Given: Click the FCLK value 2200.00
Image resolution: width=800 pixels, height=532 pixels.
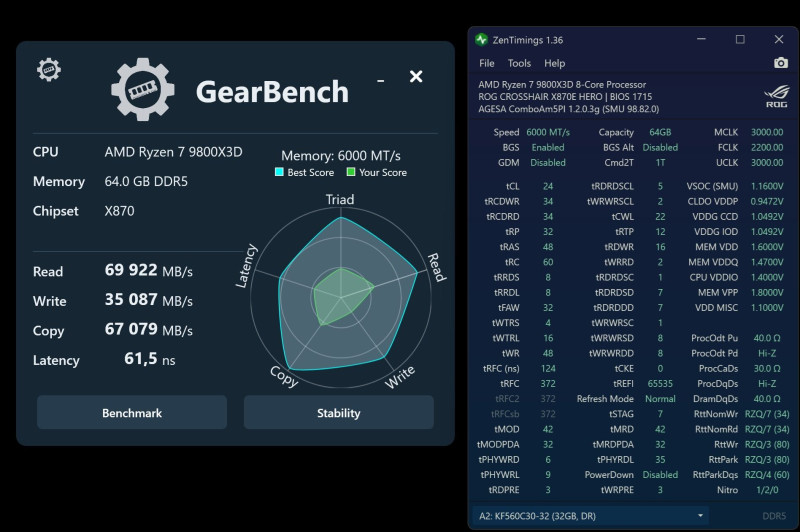Looking at the screenshot, I should (767, 147).
